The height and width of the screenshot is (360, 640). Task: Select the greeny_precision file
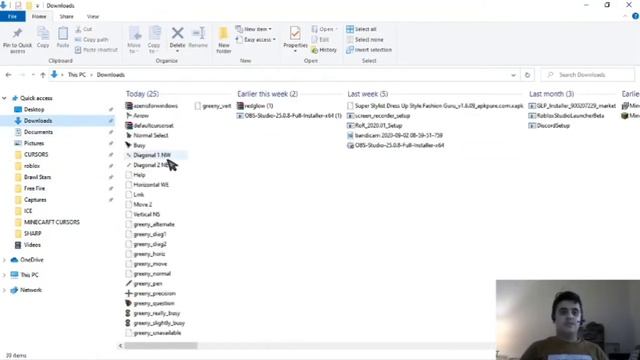click(154, 293)
